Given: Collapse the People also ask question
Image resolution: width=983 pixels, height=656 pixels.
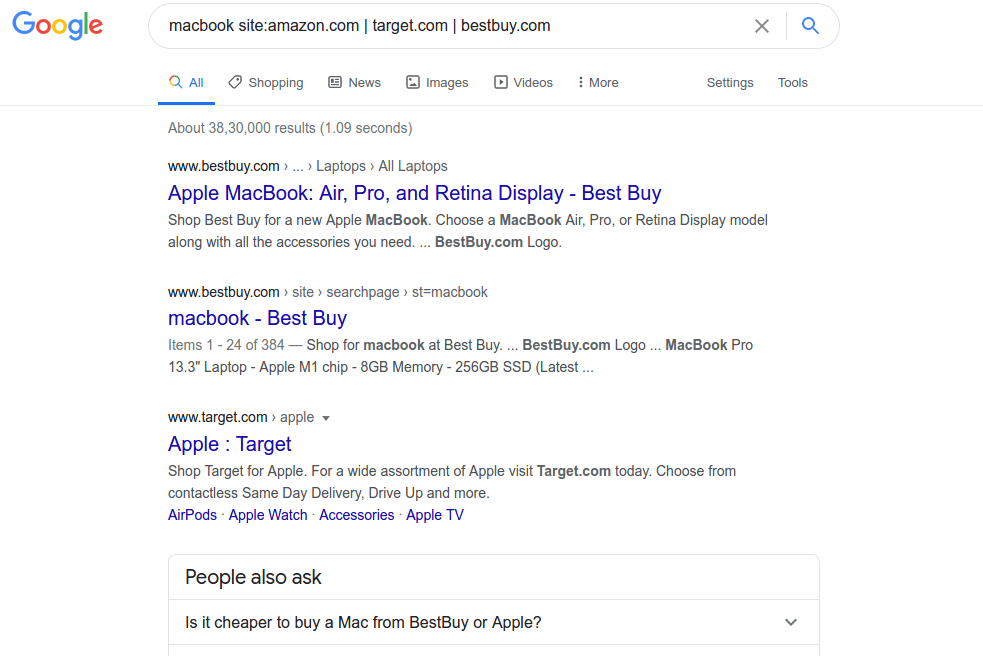Looking at the screenshot, I should pos(790,621).
